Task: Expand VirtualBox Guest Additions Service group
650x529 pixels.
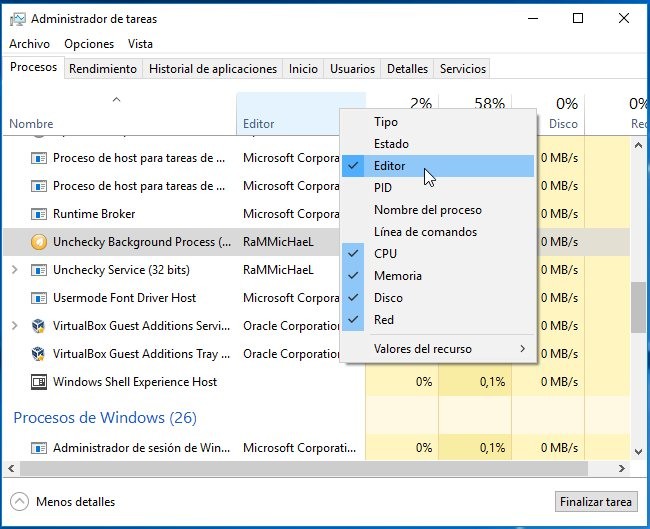Action: click(x=14, y=326)
